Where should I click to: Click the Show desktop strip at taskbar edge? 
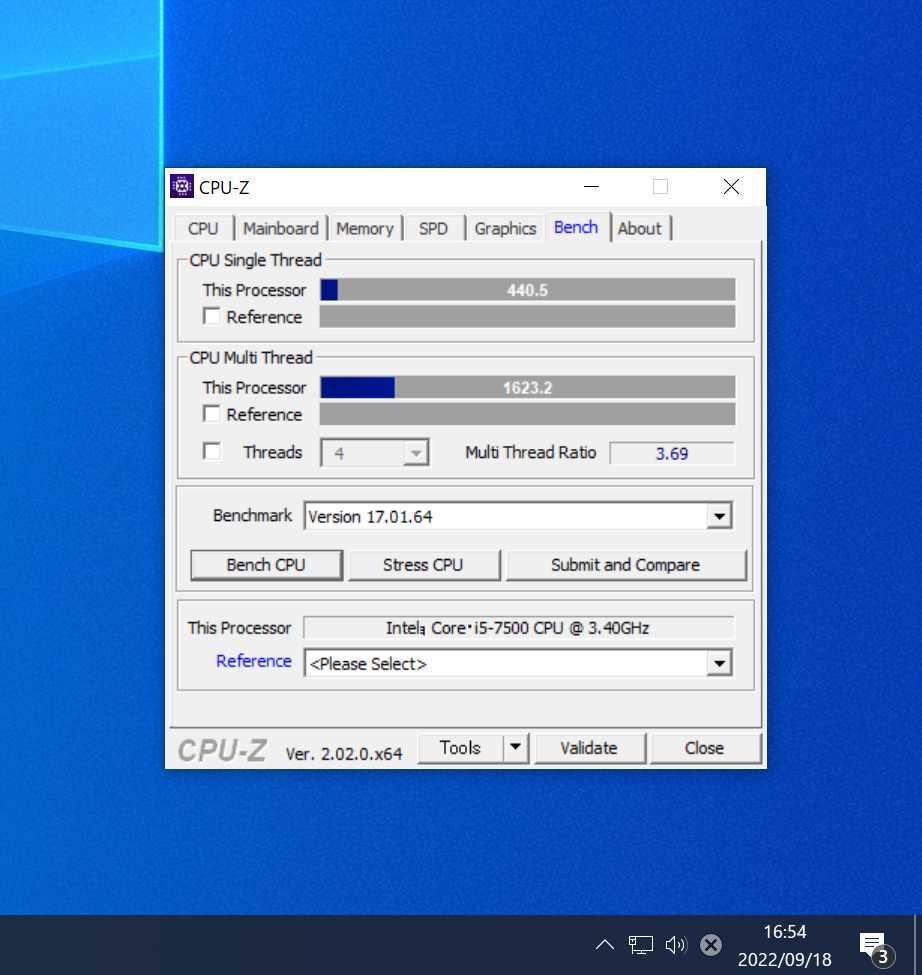(x=917, y=945)
